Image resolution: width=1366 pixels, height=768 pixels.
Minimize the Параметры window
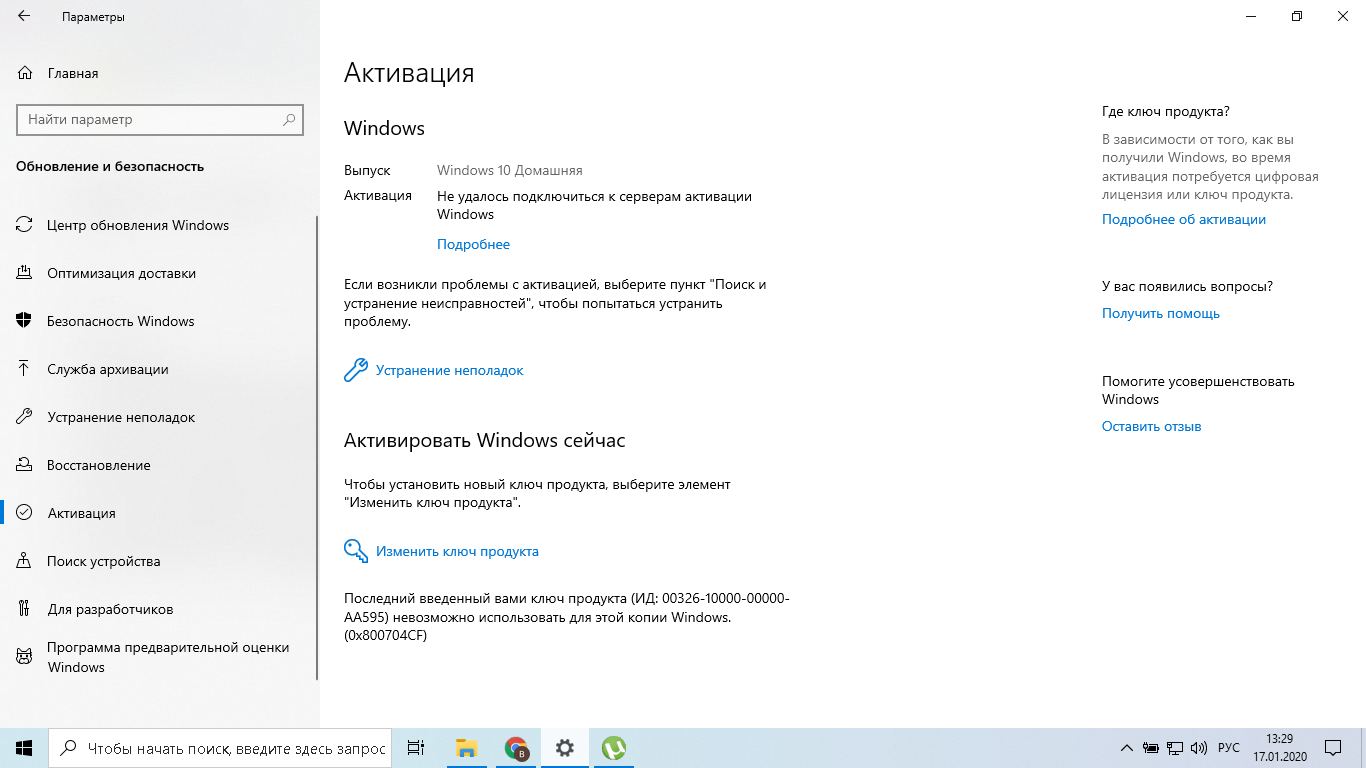tap(1251, 16)
